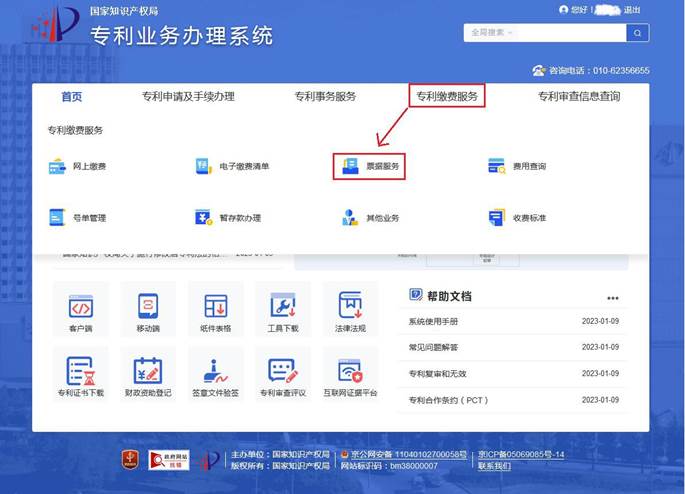The width and height of the screenshot is (685, 494).
Task: Open the 专利缴费服务 menu tab
Action: (447, 96)
